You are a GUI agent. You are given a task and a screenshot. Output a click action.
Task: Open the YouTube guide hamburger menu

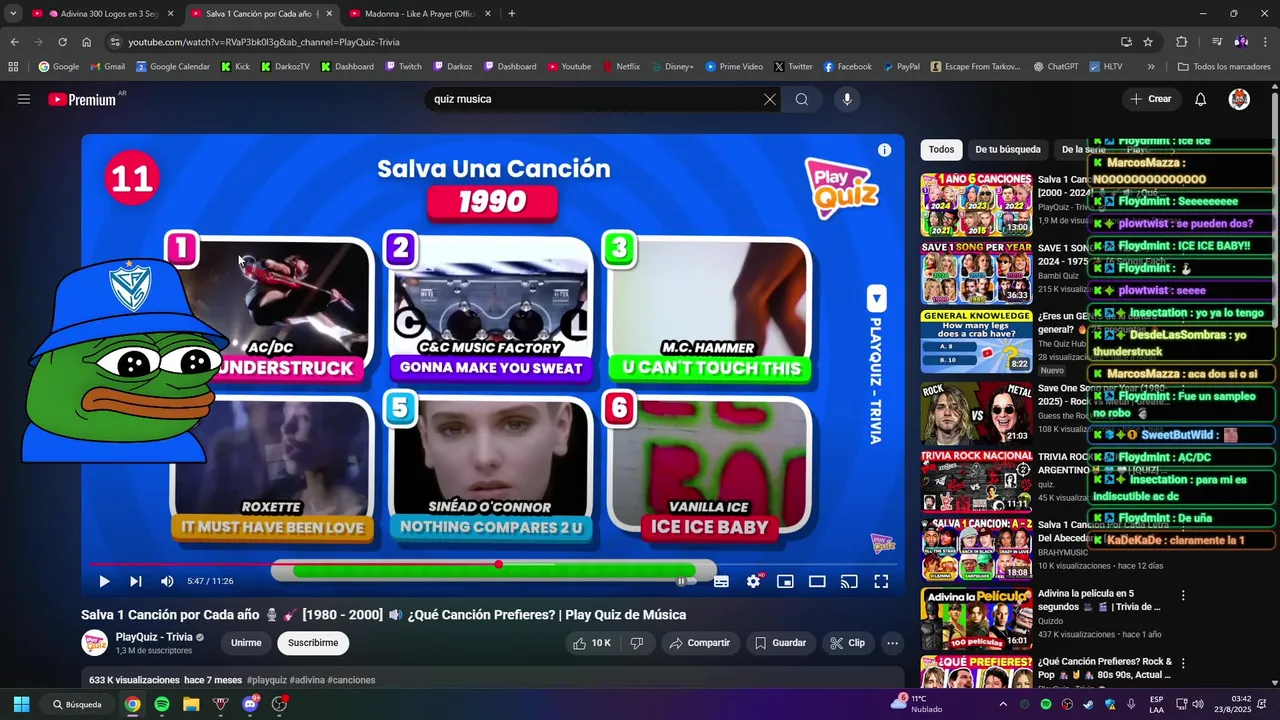pyautogui.click(x=24, y=99)
